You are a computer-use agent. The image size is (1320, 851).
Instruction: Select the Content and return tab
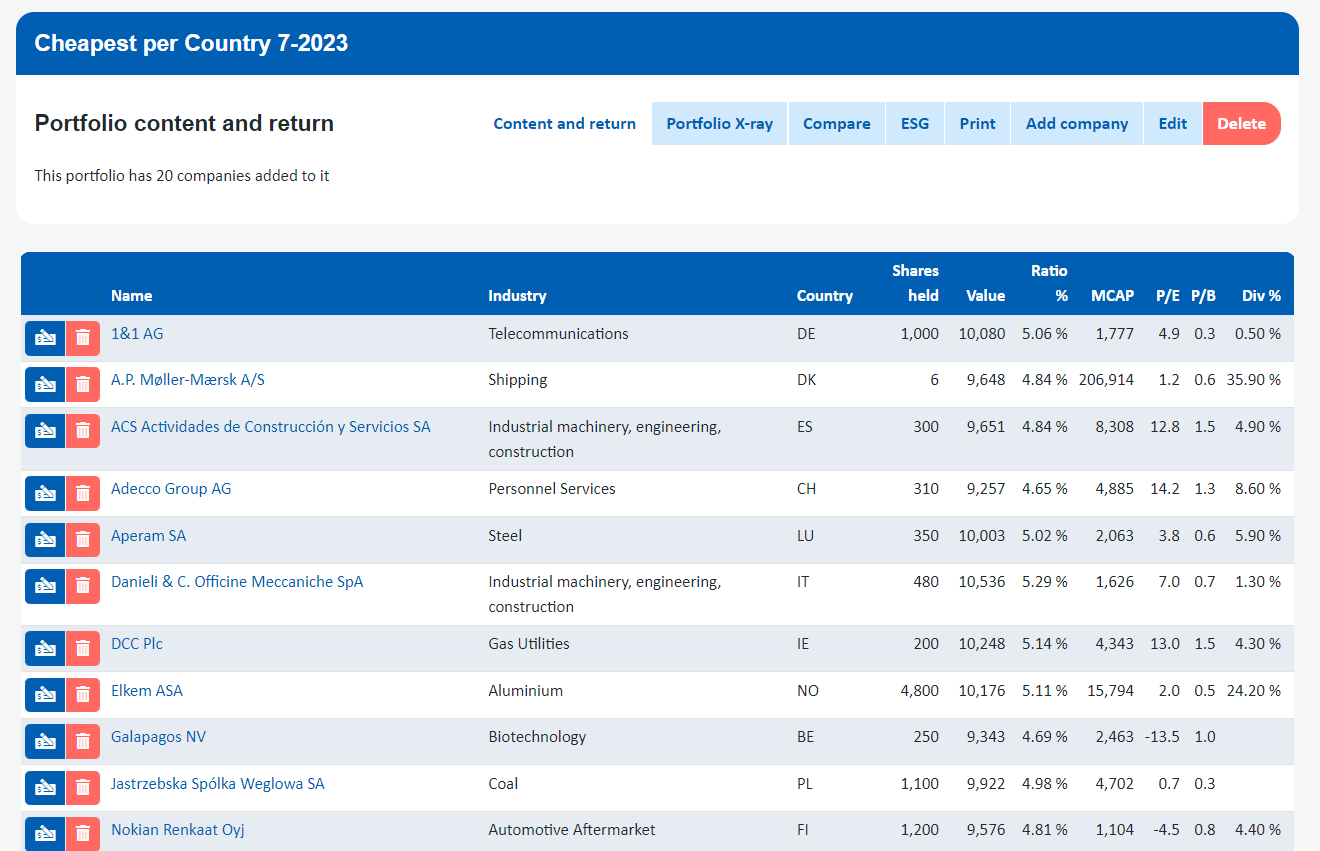coord(565,124)
